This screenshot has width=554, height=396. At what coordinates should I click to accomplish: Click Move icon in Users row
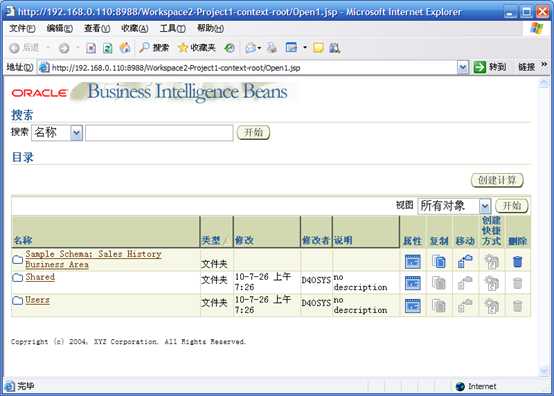point(465,306)
